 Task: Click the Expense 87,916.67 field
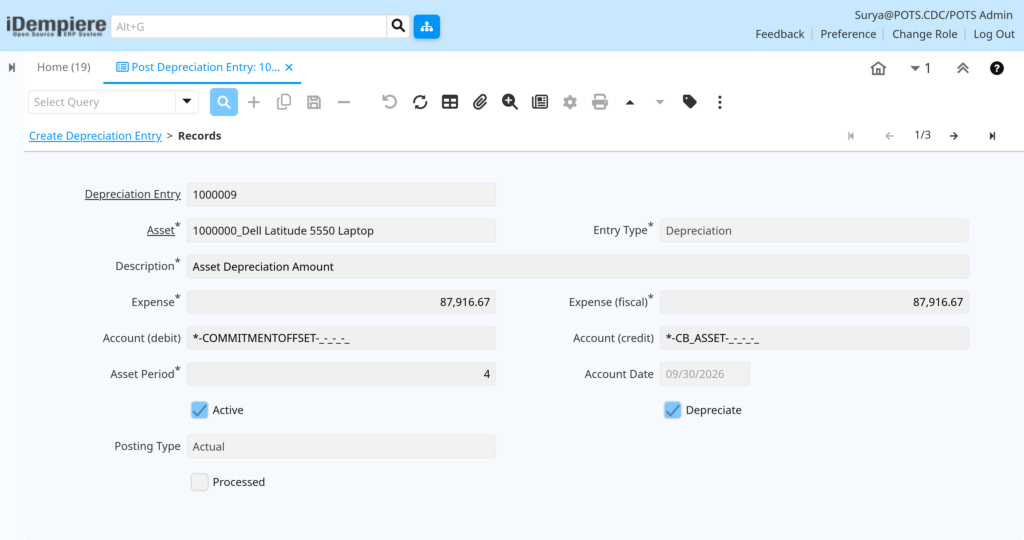pos(341,302)
